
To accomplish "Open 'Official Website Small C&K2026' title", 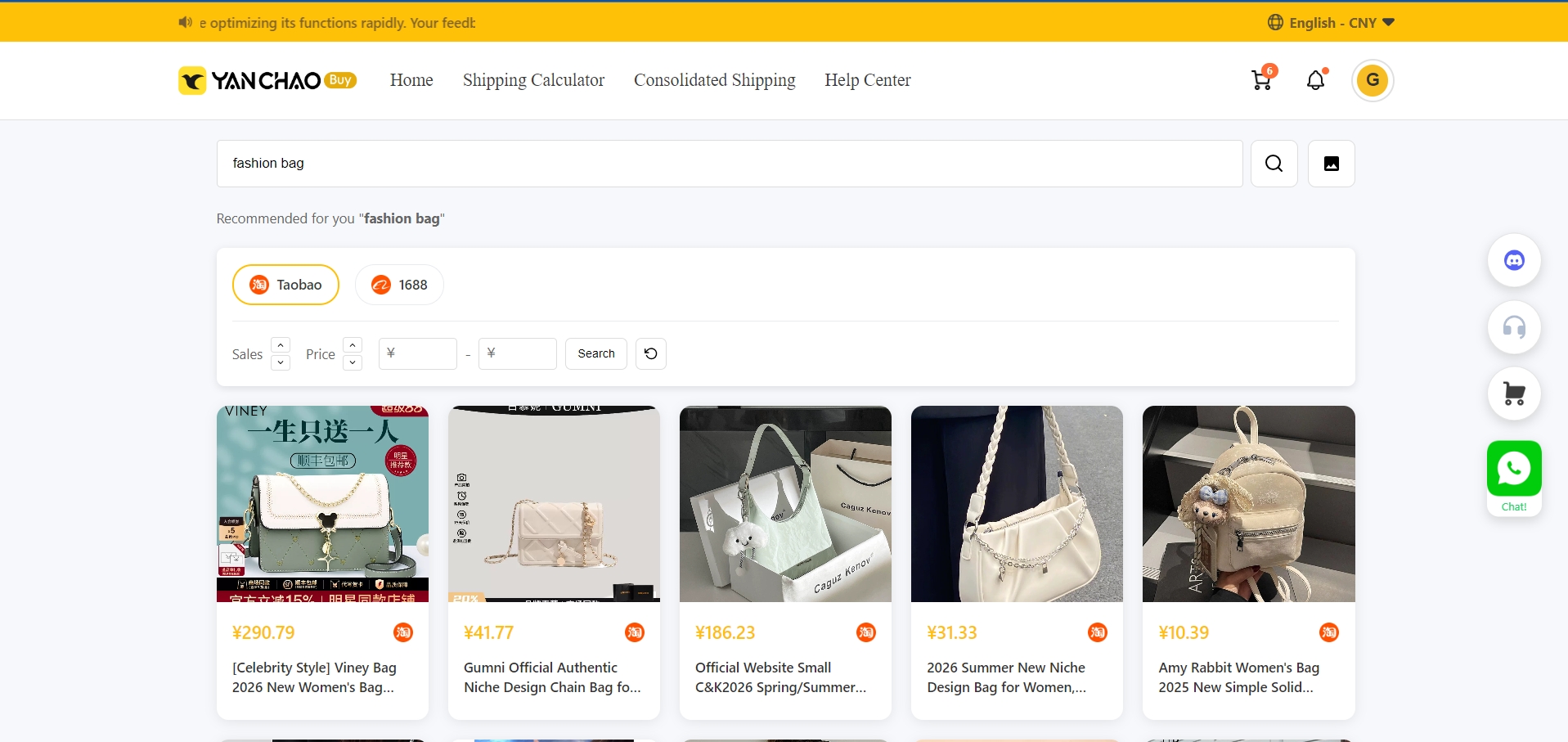I will (x=780, y=677).
